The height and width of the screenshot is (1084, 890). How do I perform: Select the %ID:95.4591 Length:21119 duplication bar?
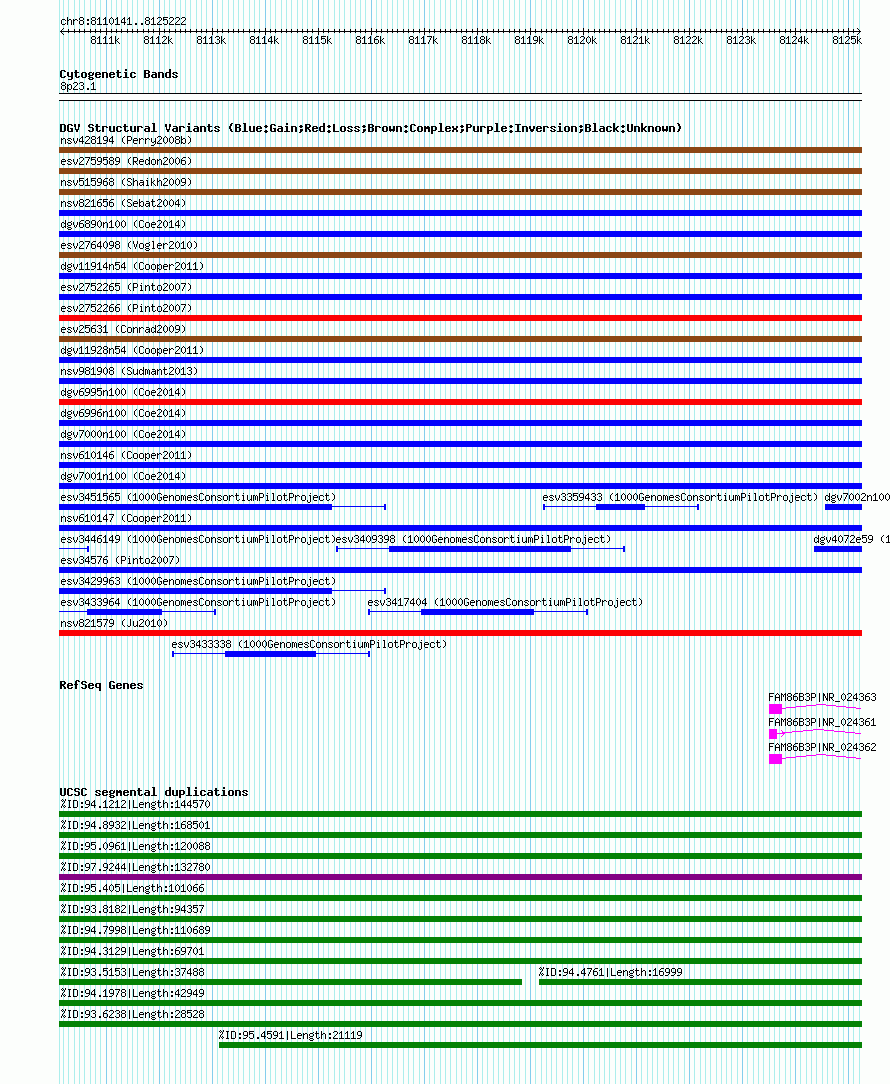pos(541,1045)
